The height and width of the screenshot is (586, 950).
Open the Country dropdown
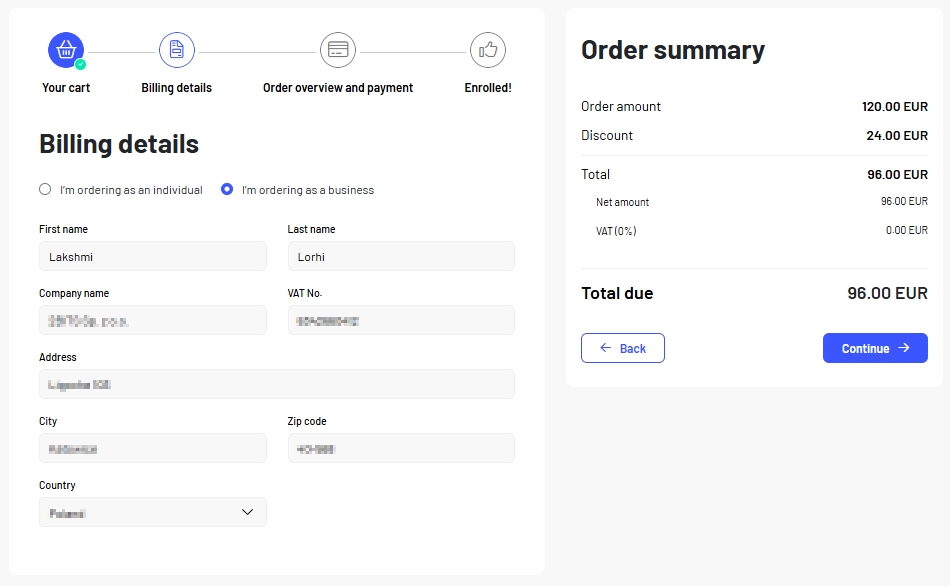(153, 512)
